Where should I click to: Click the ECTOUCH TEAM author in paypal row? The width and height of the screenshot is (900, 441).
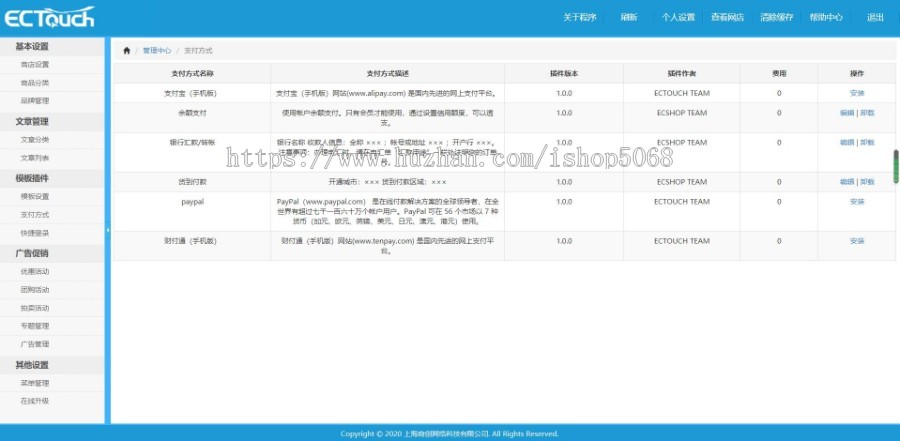tap(681, 202)
